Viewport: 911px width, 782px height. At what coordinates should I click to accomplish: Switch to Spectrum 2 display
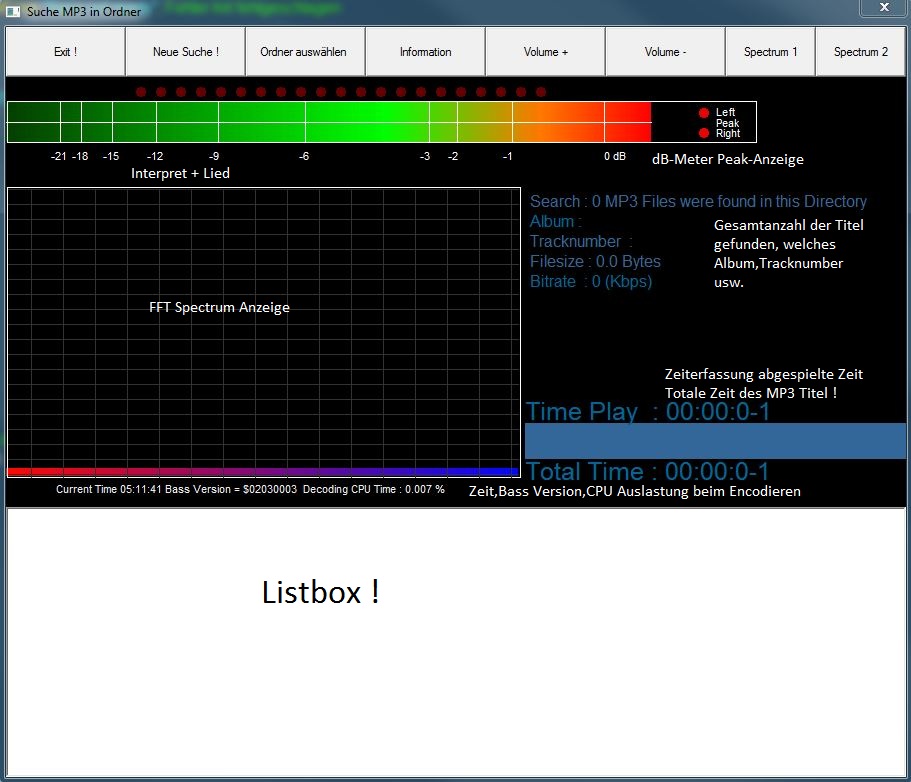[x=860, y=52]
